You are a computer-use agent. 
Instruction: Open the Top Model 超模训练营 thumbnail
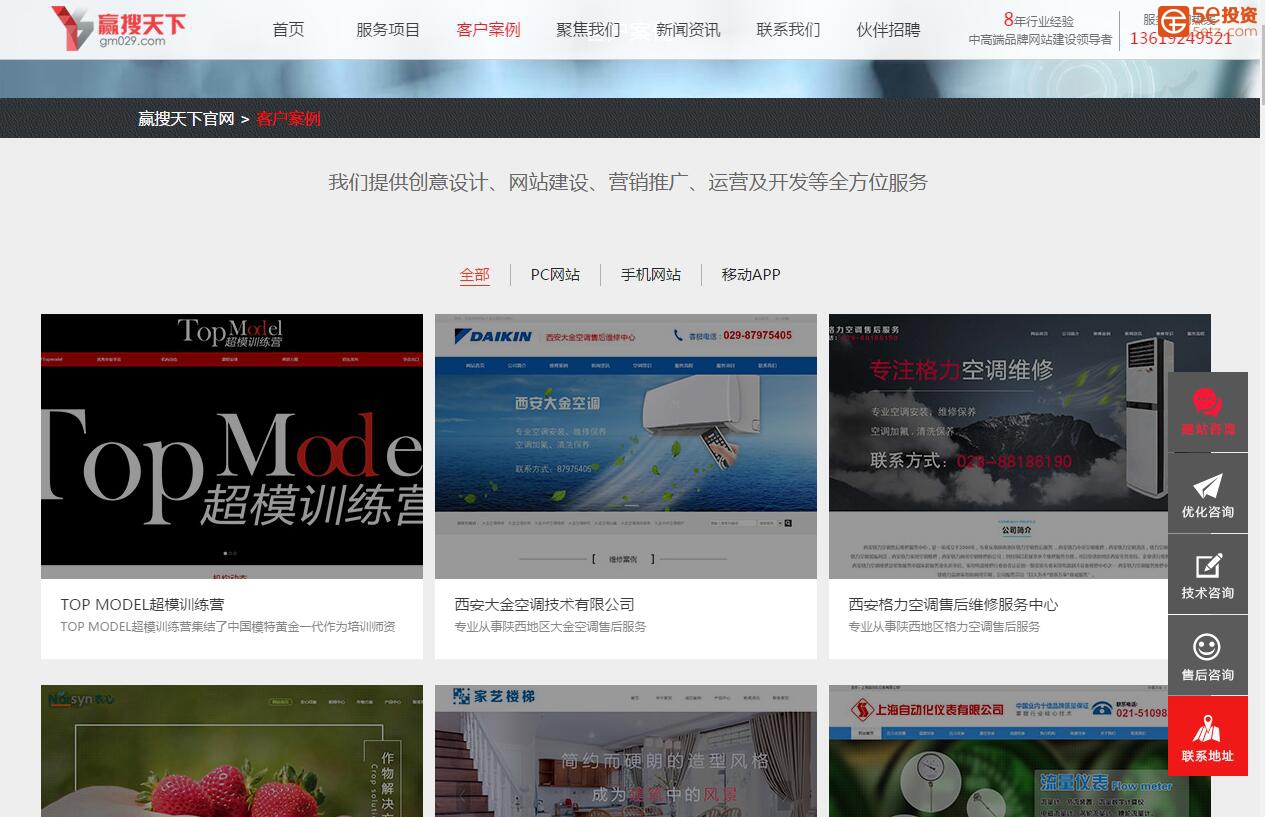point(232,446)
